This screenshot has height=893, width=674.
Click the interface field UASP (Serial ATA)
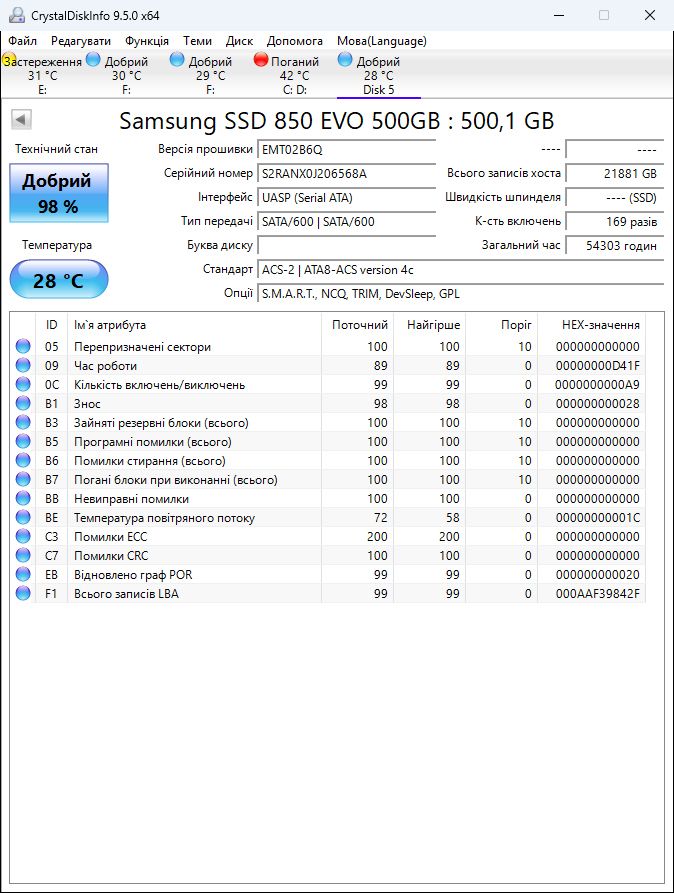(x=346, y=198)
